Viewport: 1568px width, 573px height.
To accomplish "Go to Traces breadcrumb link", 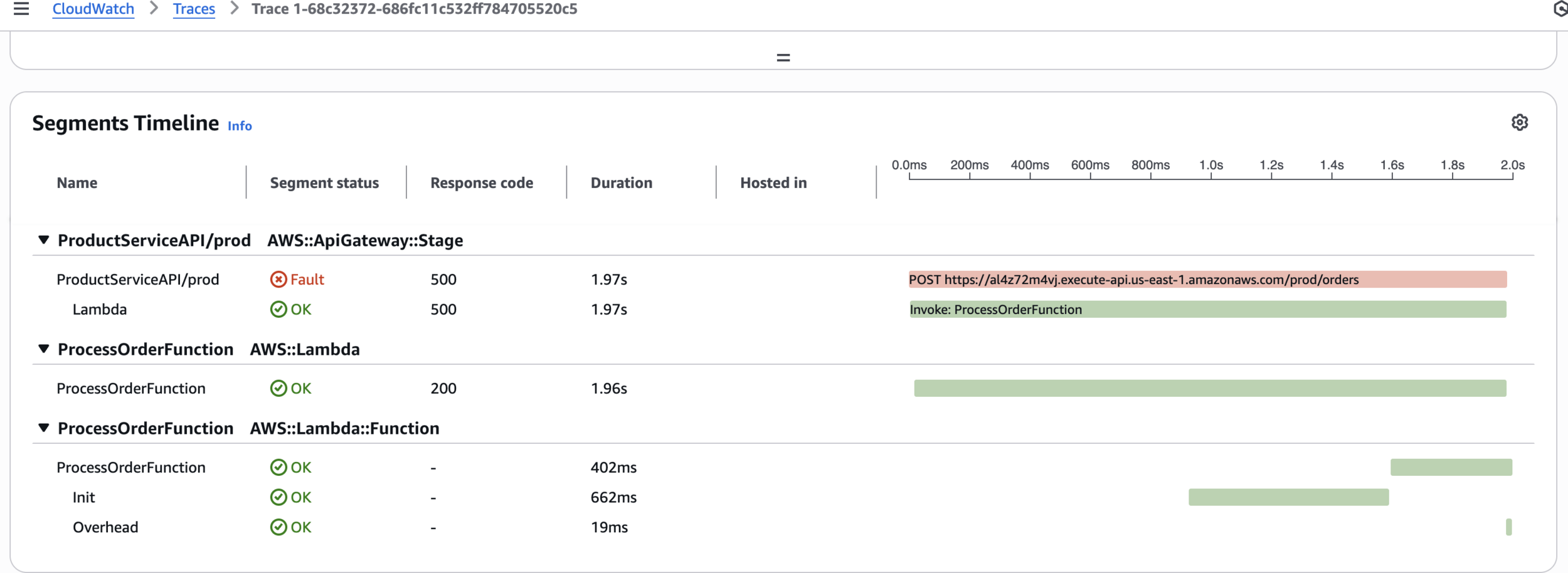I will [194, 9].
